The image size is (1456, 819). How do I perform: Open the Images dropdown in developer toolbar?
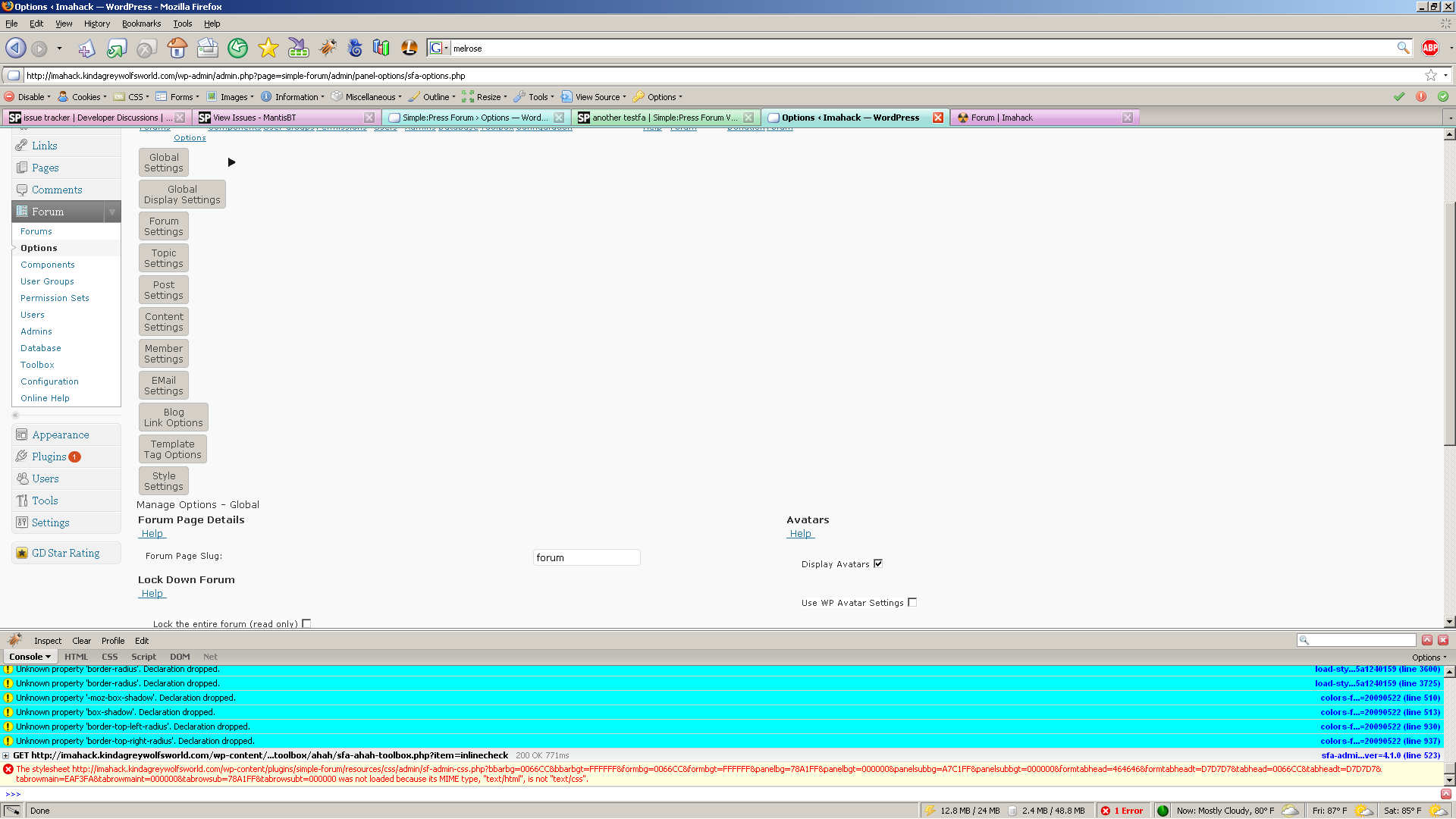pyautogui.click(x=230, y=97)
